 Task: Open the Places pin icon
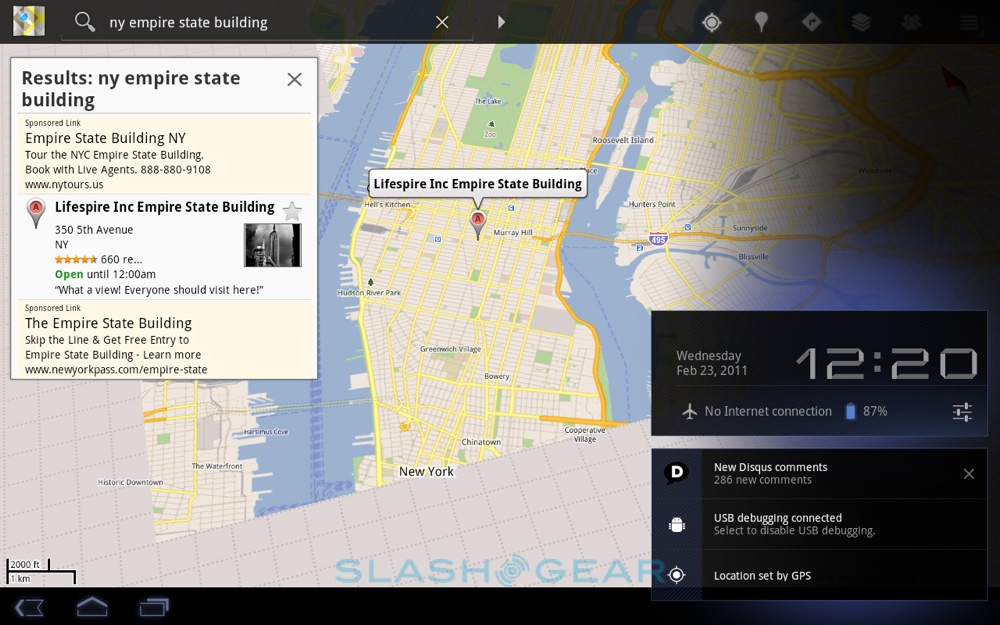(761, 22)
